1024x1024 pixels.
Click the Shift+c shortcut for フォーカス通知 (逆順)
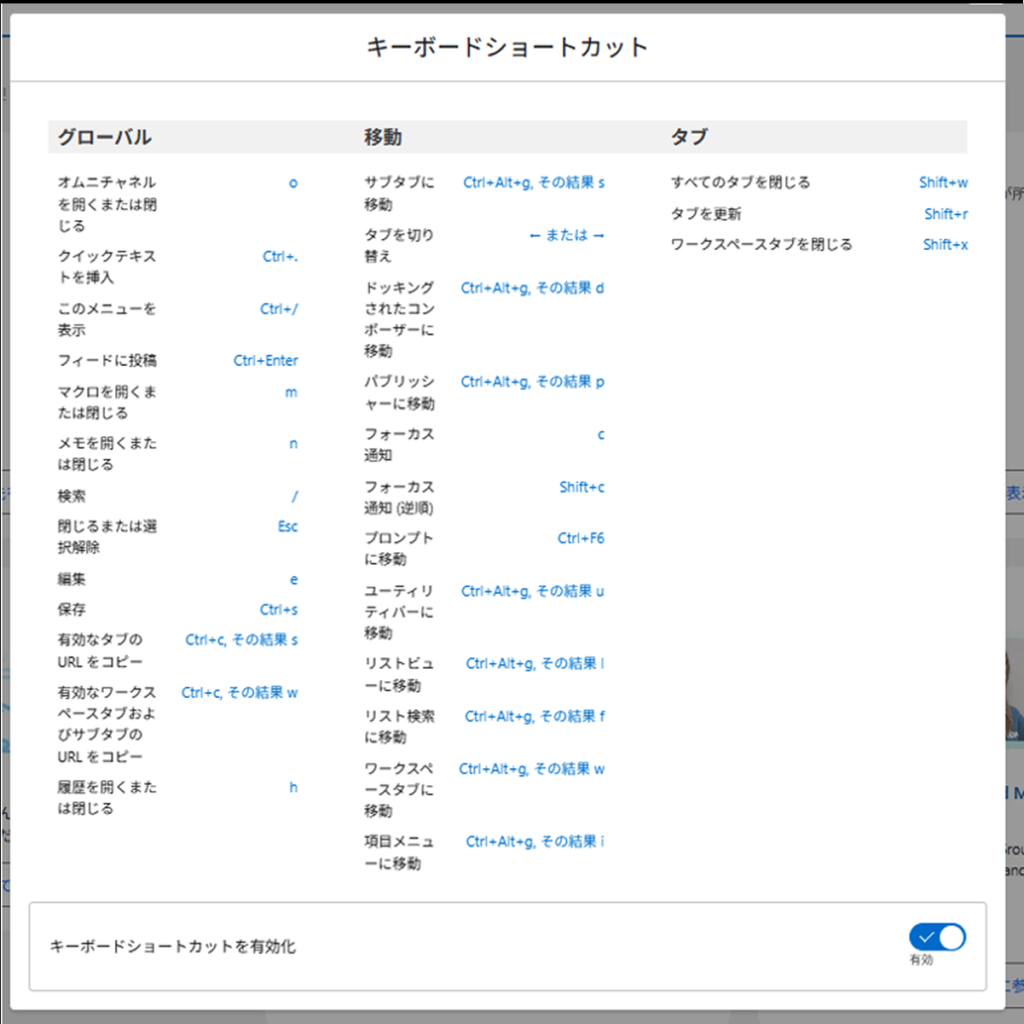point(582,487)
